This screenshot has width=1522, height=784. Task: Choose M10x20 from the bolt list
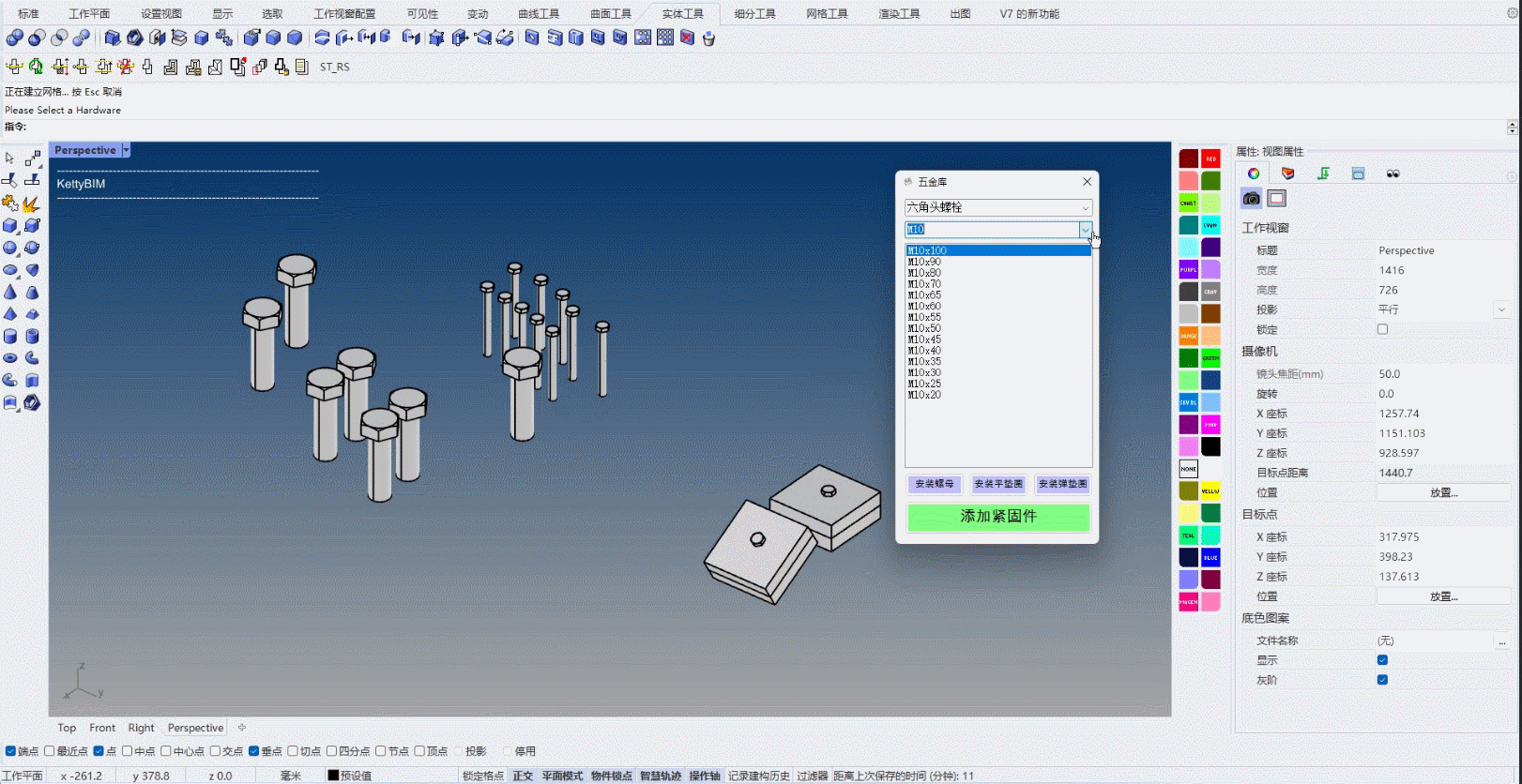click(x=998, y=395)
